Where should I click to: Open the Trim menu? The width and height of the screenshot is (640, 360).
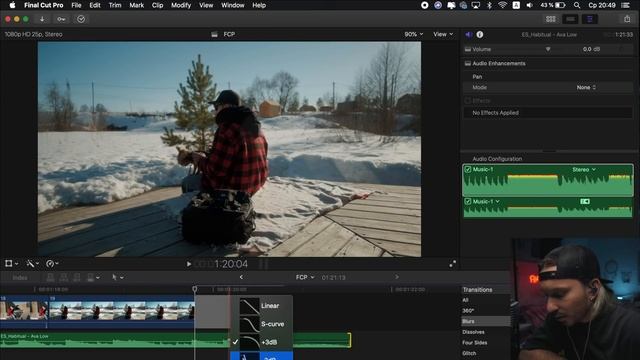pyautogui.click(x=115, y=5)
